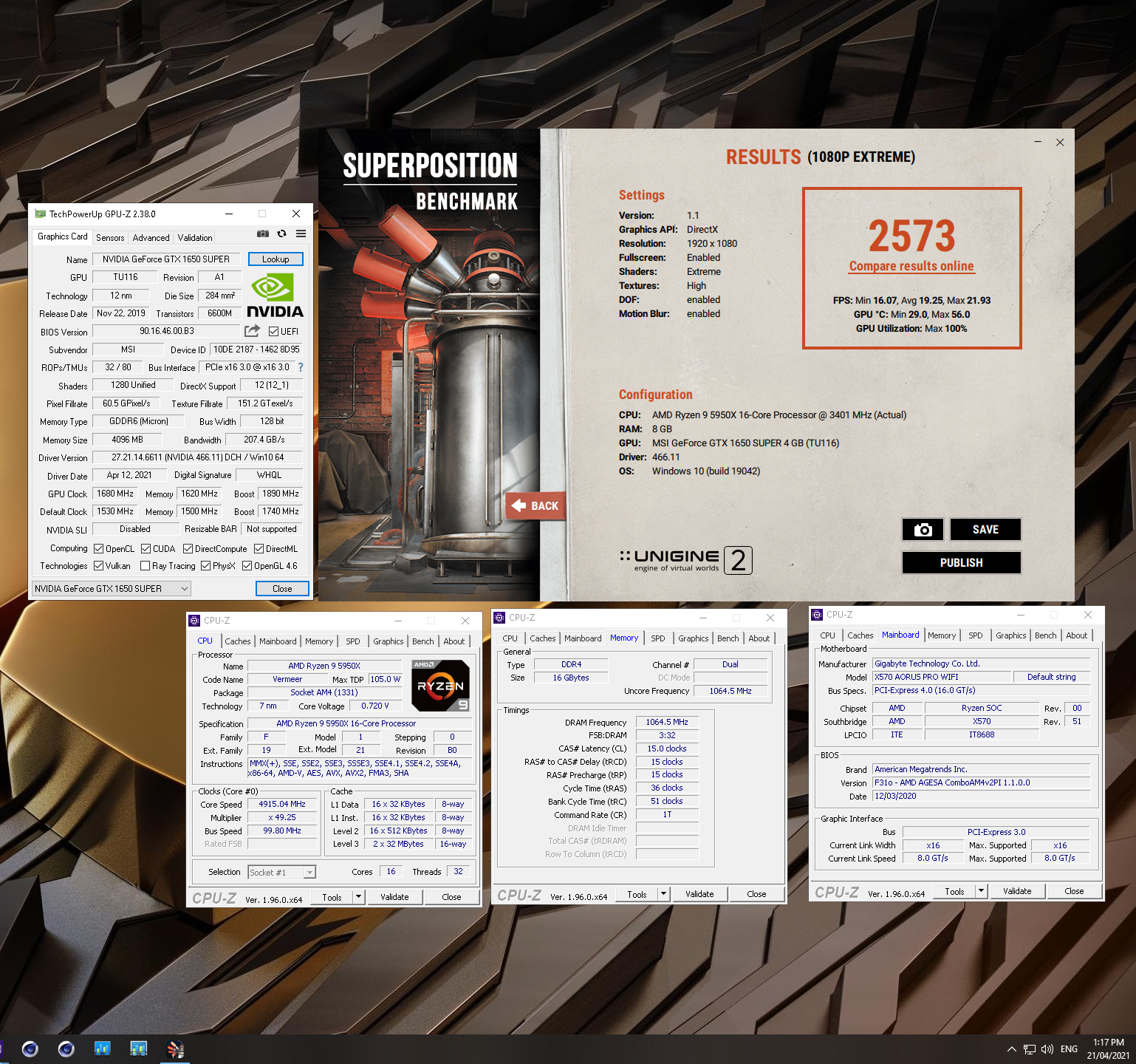
Task: Click the DRAM Frequency value 1064.5 MHz
Action: click(667, 722)
